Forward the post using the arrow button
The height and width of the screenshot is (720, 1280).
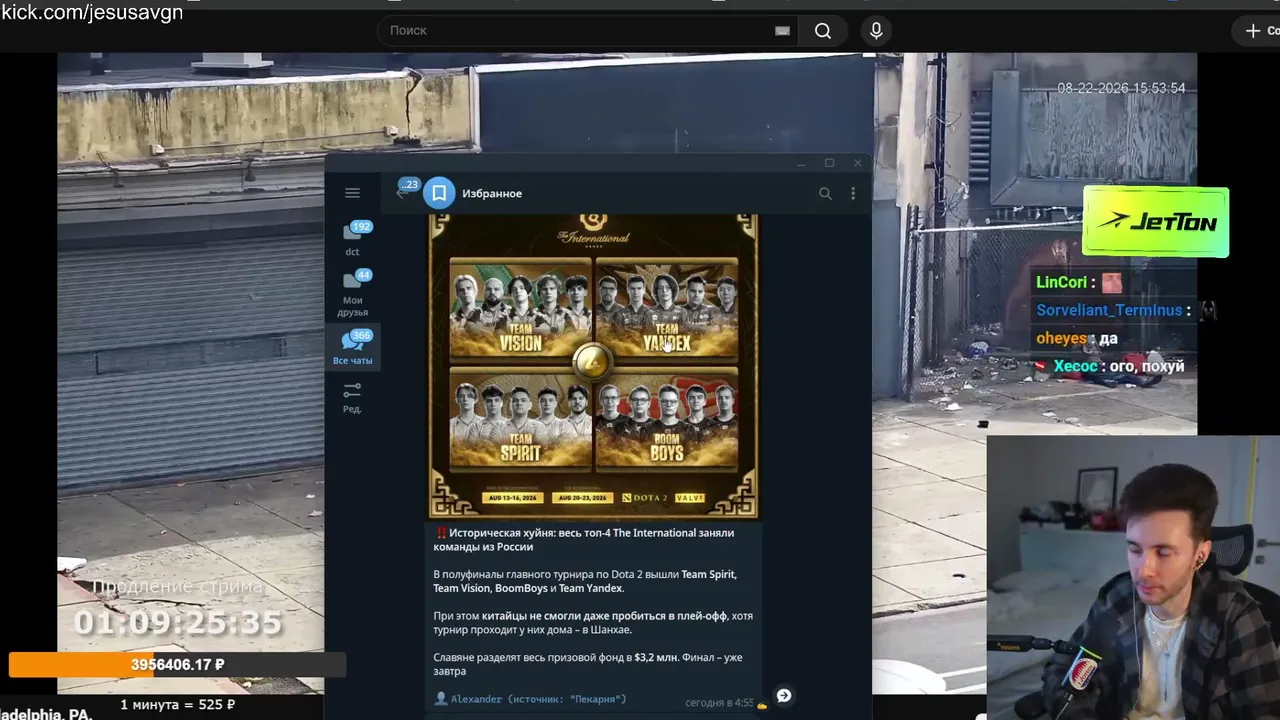pyautogui.click(x=784, y=695)
